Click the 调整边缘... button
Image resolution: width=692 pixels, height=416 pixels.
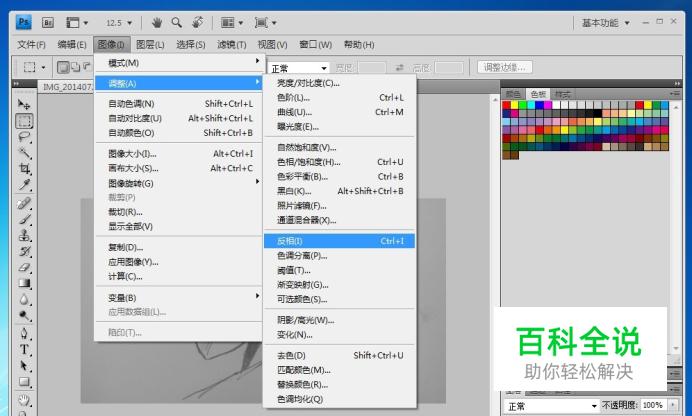click(504, 67)
